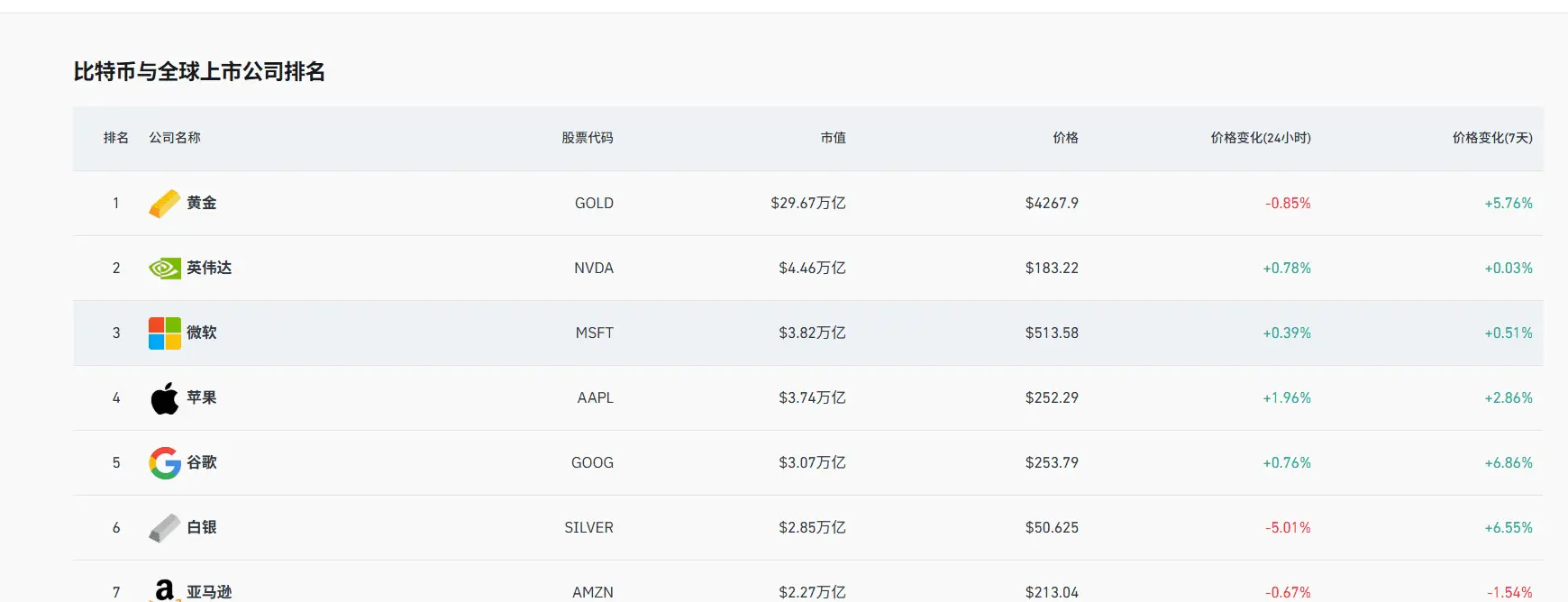
Task: Click the 比特币与全球上市公司排名 heading
Action: [199, 72]
